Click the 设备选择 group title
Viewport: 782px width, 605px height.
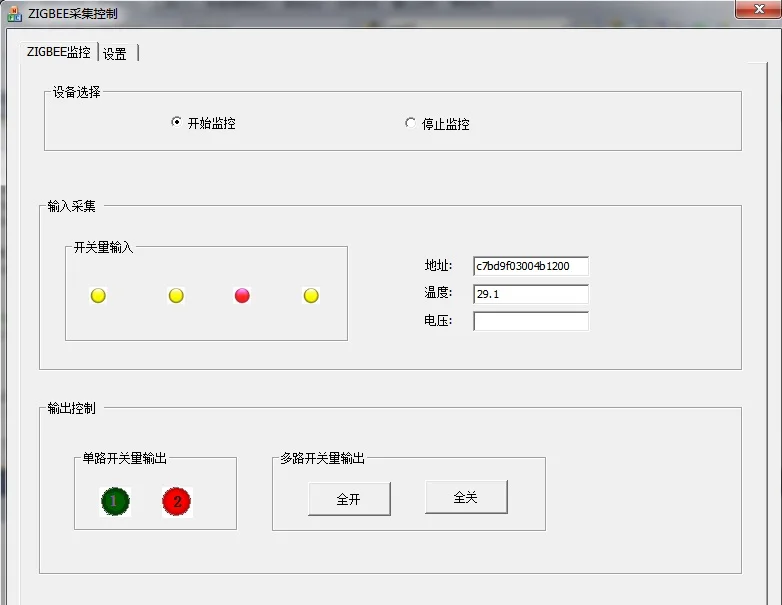click(x=76, y=92)
